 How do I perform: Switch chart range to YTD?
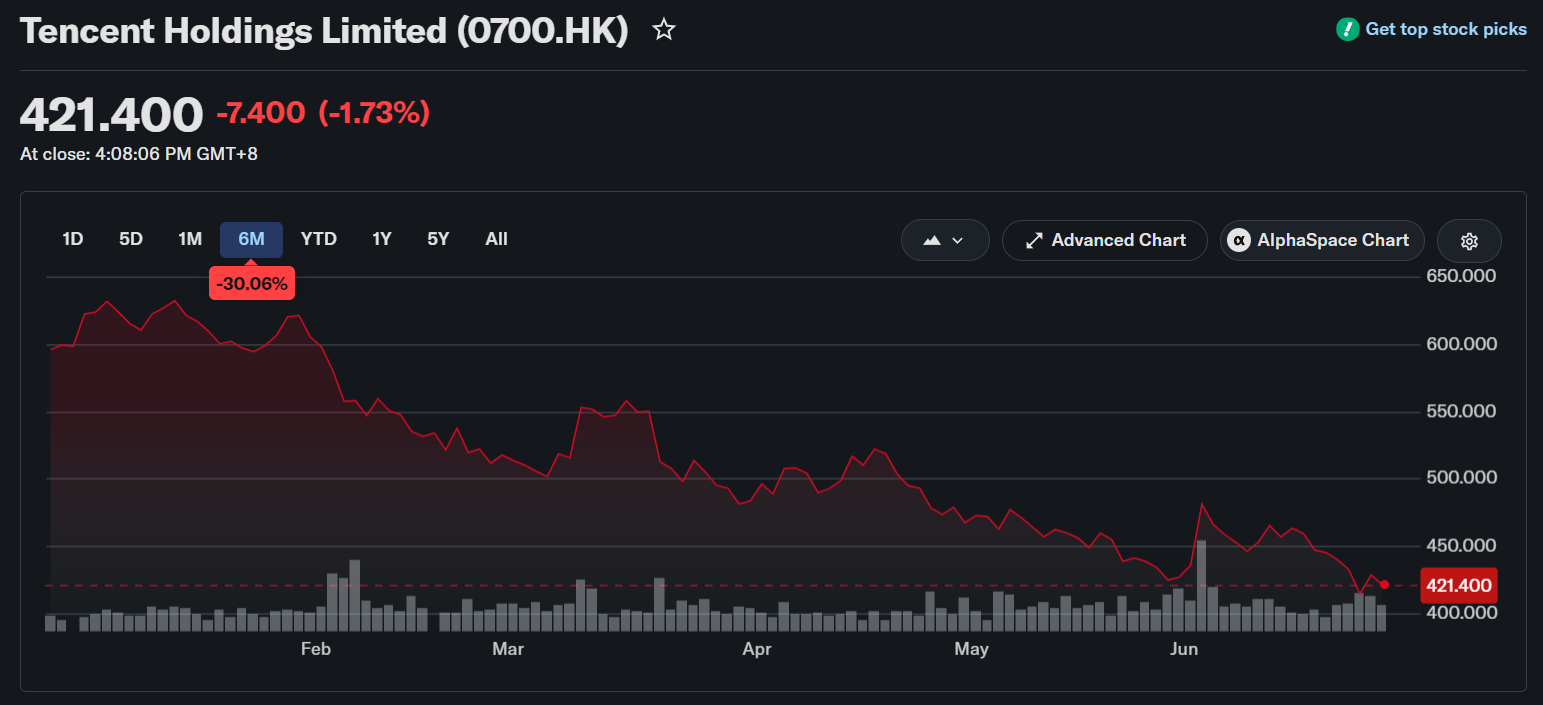pos(319,239)
